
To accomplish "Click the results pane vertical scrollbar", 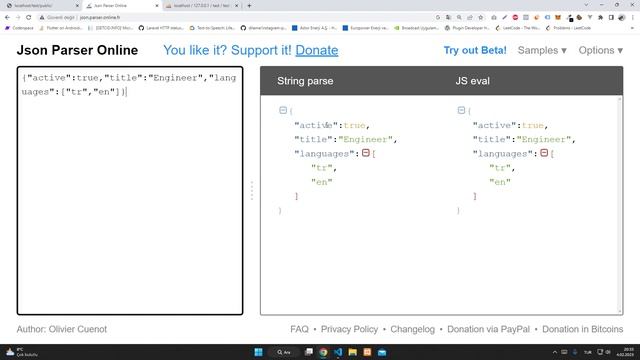I will click(620, 205).
